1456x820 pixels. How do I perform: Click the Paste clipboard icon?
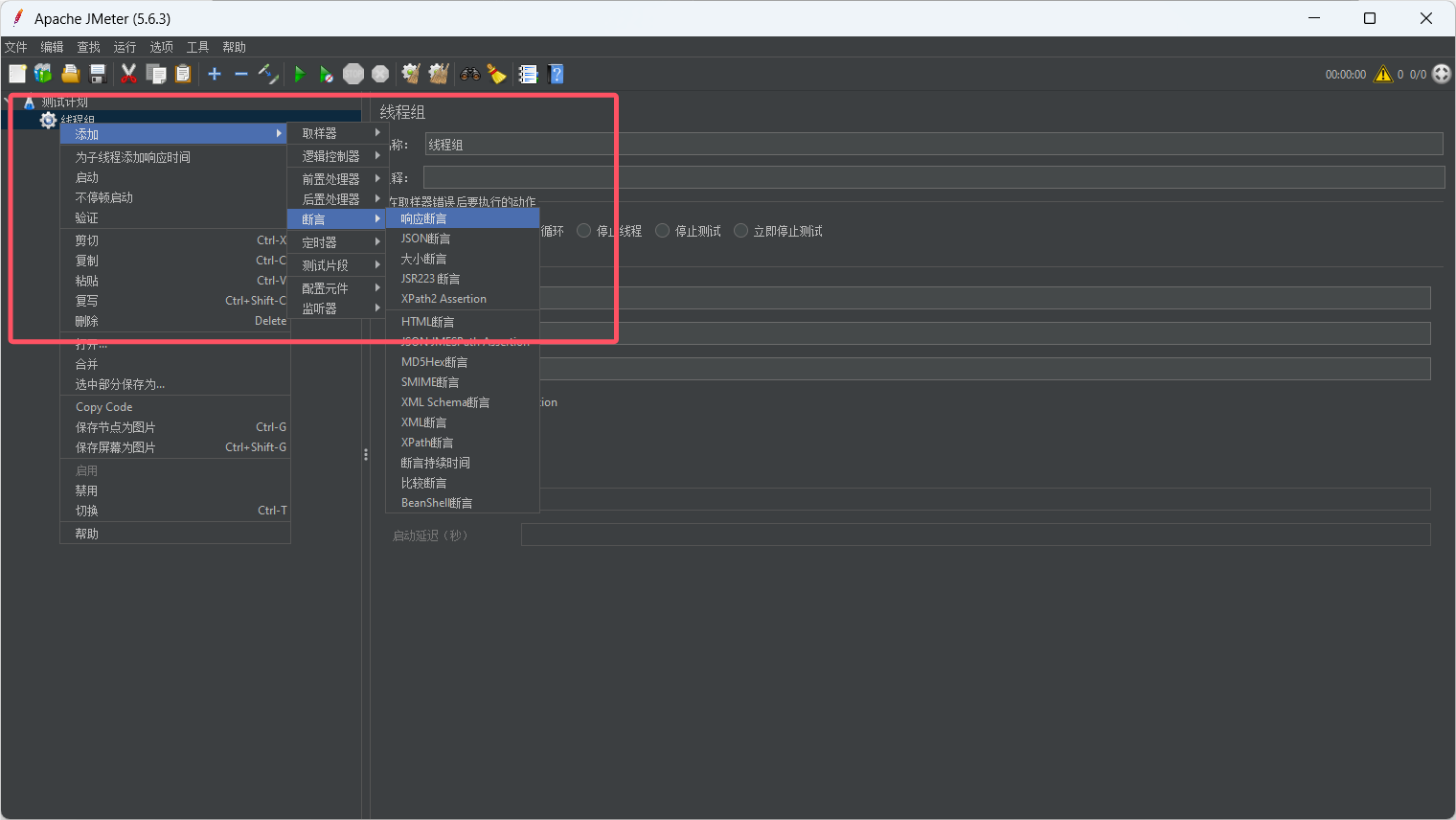183,74
